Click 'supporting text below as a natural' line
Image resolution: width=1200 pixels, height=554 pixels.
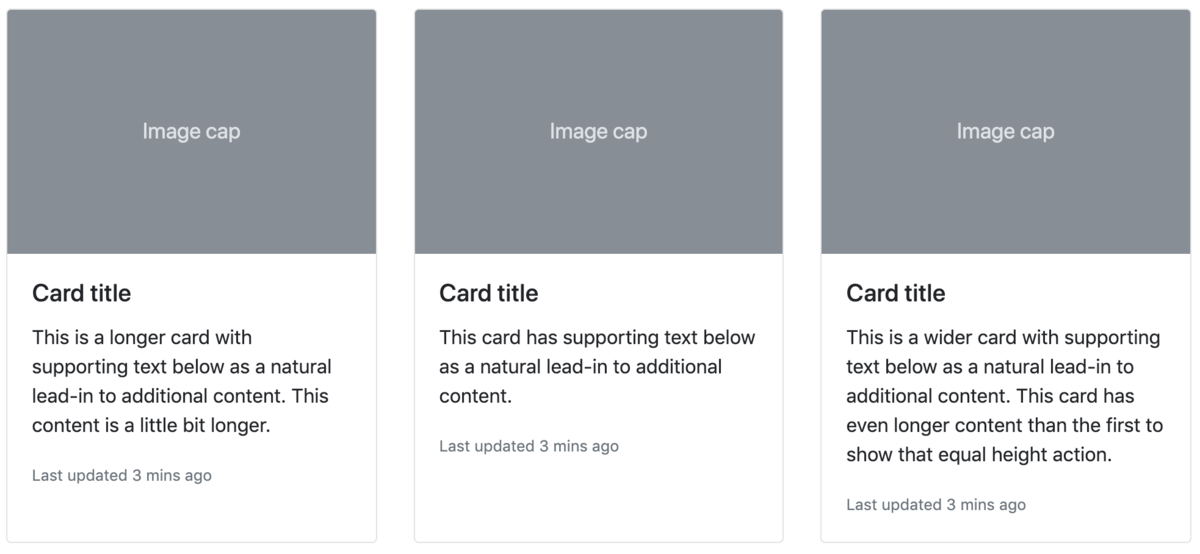click(182, 366)
